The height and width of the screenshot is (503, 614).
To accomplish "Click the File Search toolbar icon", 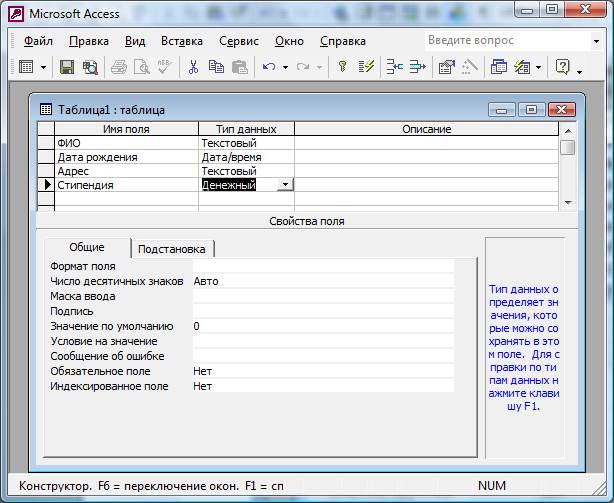I will (x=90, y=67).
